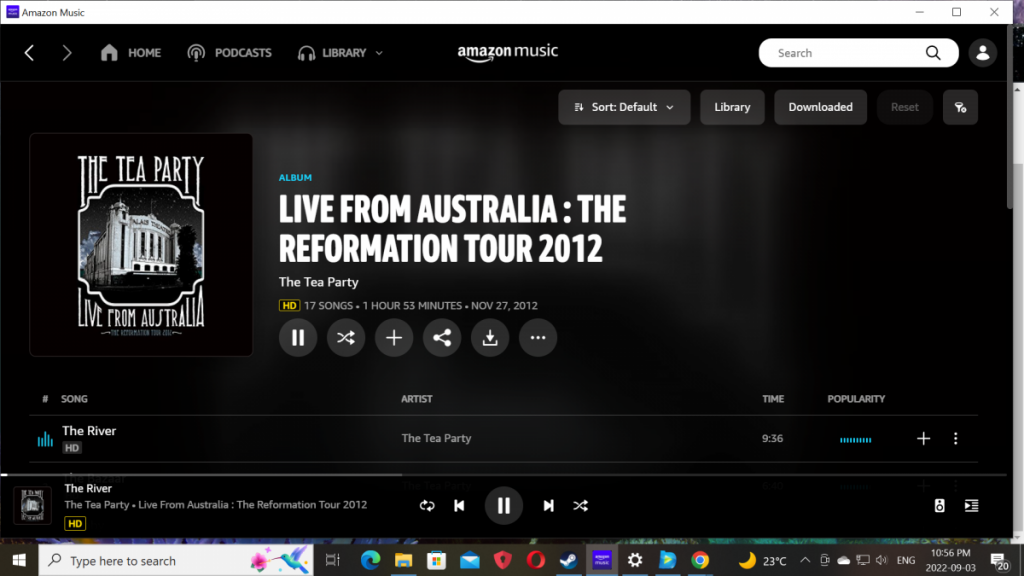Open the user profile menu
The image size is (1024, 576).
[982, 53]
